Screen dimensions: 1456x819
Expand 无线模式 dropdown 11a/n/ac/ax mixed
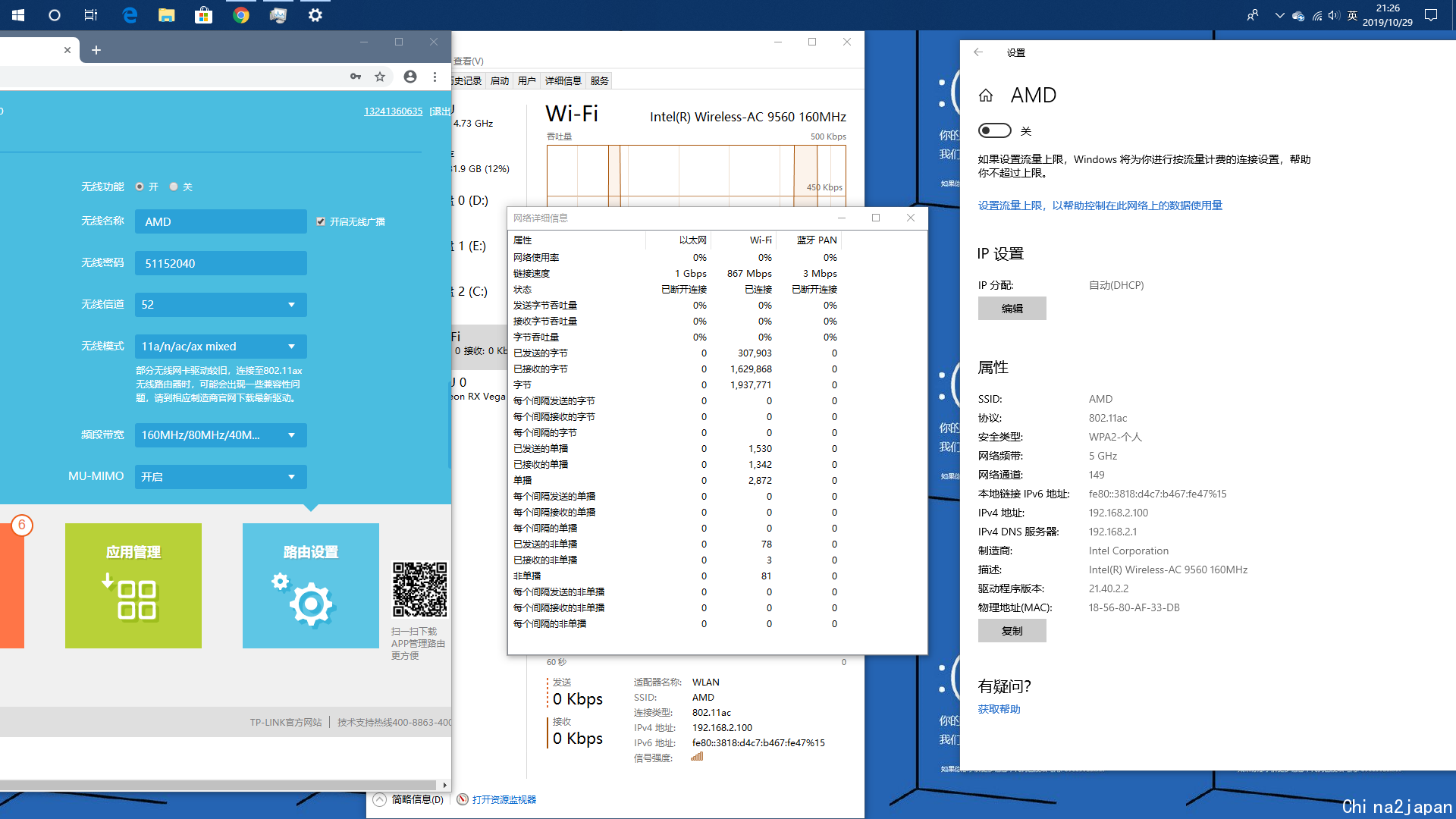(x=221, y=347)
